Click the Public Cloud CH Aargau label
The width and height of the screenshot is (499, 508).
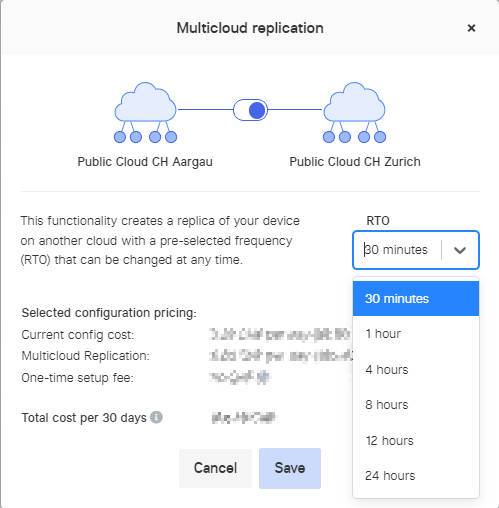click(x=145, y=162)
